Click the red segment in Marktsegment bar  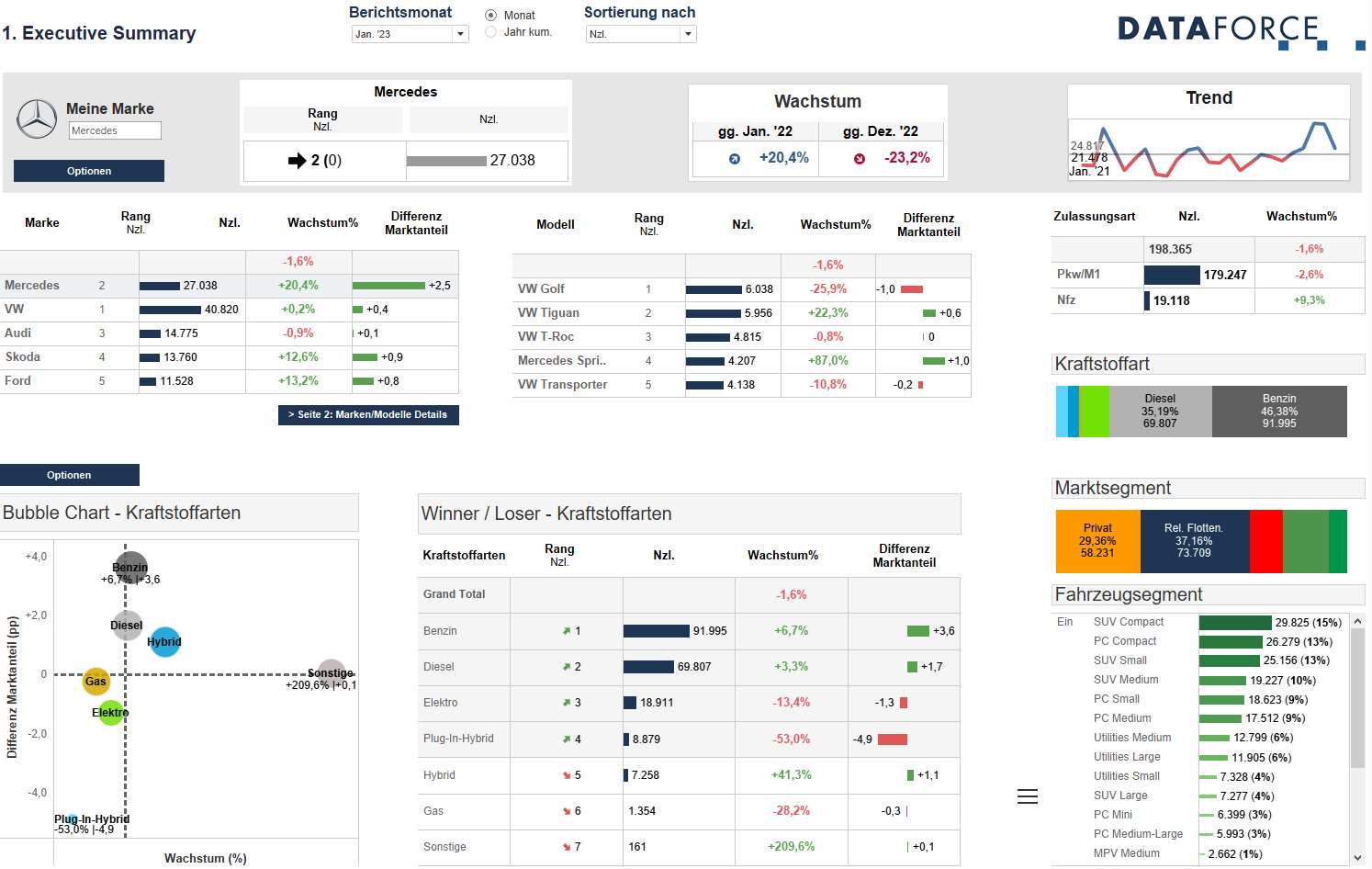(x=1266, y=541)
